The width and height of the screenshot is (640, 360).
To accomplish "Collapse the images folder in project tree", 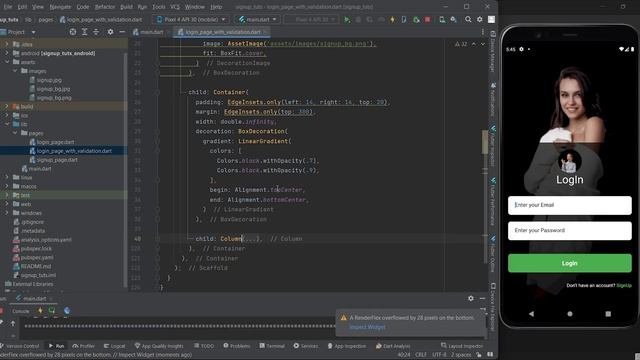I will click(x=15, y=71).
